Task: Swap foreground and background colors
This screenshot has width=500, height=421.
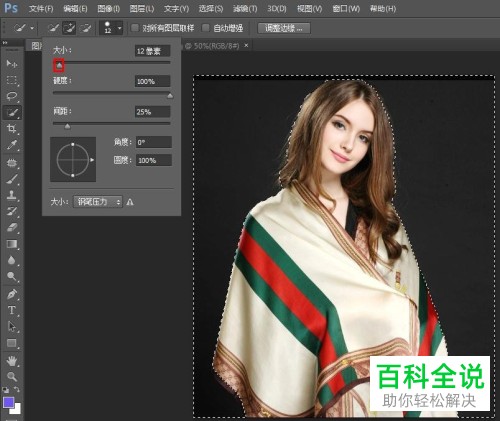Action: (17, 389)
